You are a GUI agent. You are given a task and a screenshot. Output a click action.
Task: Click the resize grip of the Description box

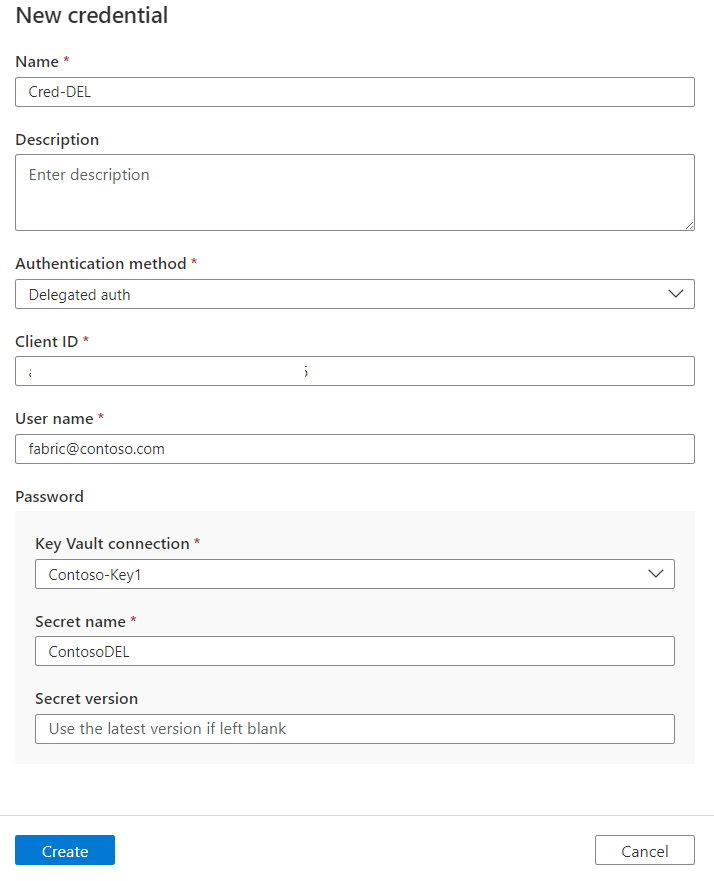pyautogui.click(x=689, y=225)
